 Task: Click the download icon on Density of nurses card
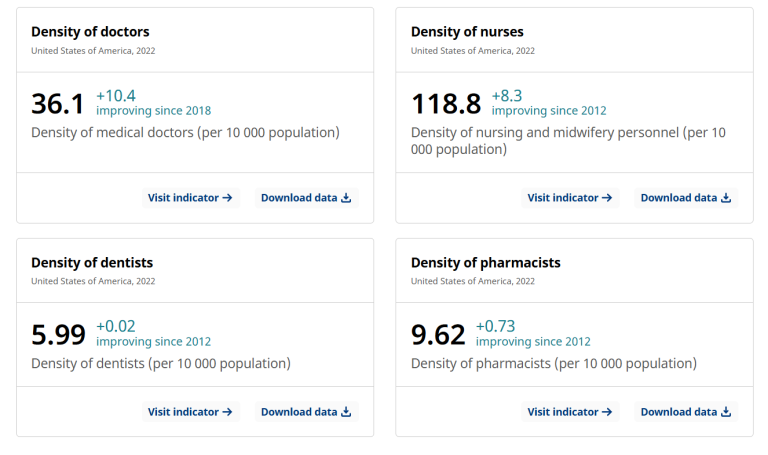pyautogui.click(x=726, y=198)
